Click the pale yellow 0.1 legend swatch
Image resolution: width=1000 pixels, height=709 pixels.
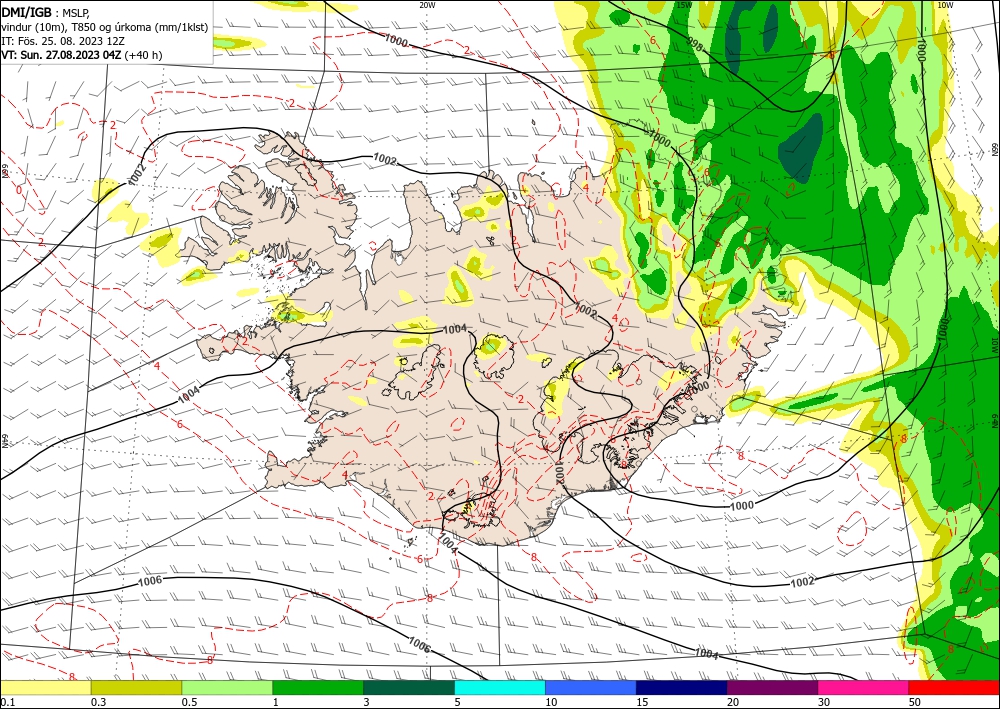pyautogui.click(x=45, y=687)
